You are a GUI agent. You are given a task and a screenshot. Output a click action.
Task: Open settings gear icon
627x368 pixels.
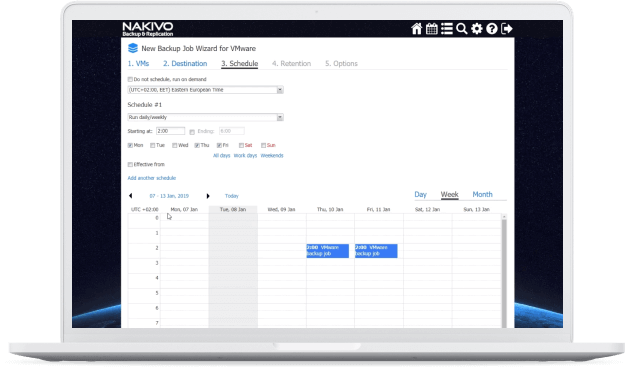(x=477, y=29)
